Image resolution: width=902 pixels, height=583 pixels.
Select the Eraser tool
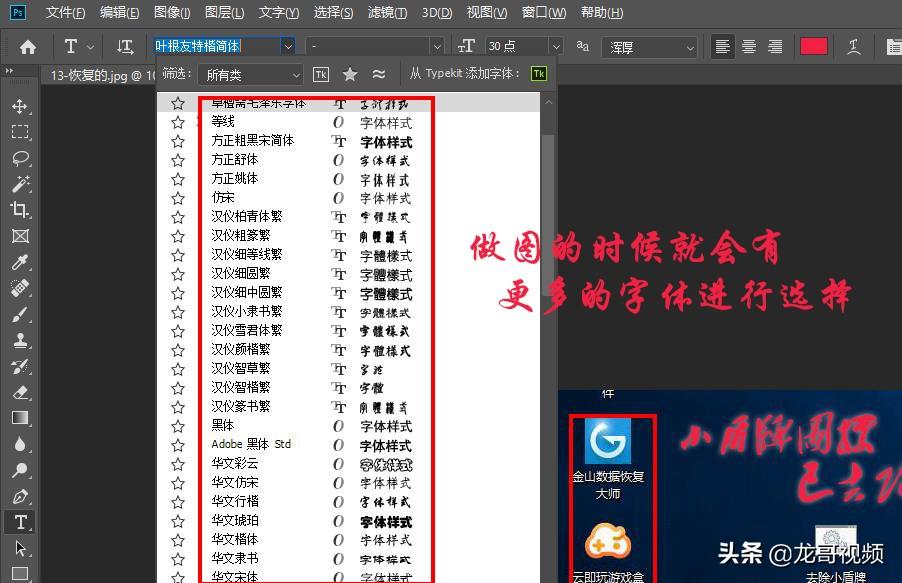coord(20,393)
